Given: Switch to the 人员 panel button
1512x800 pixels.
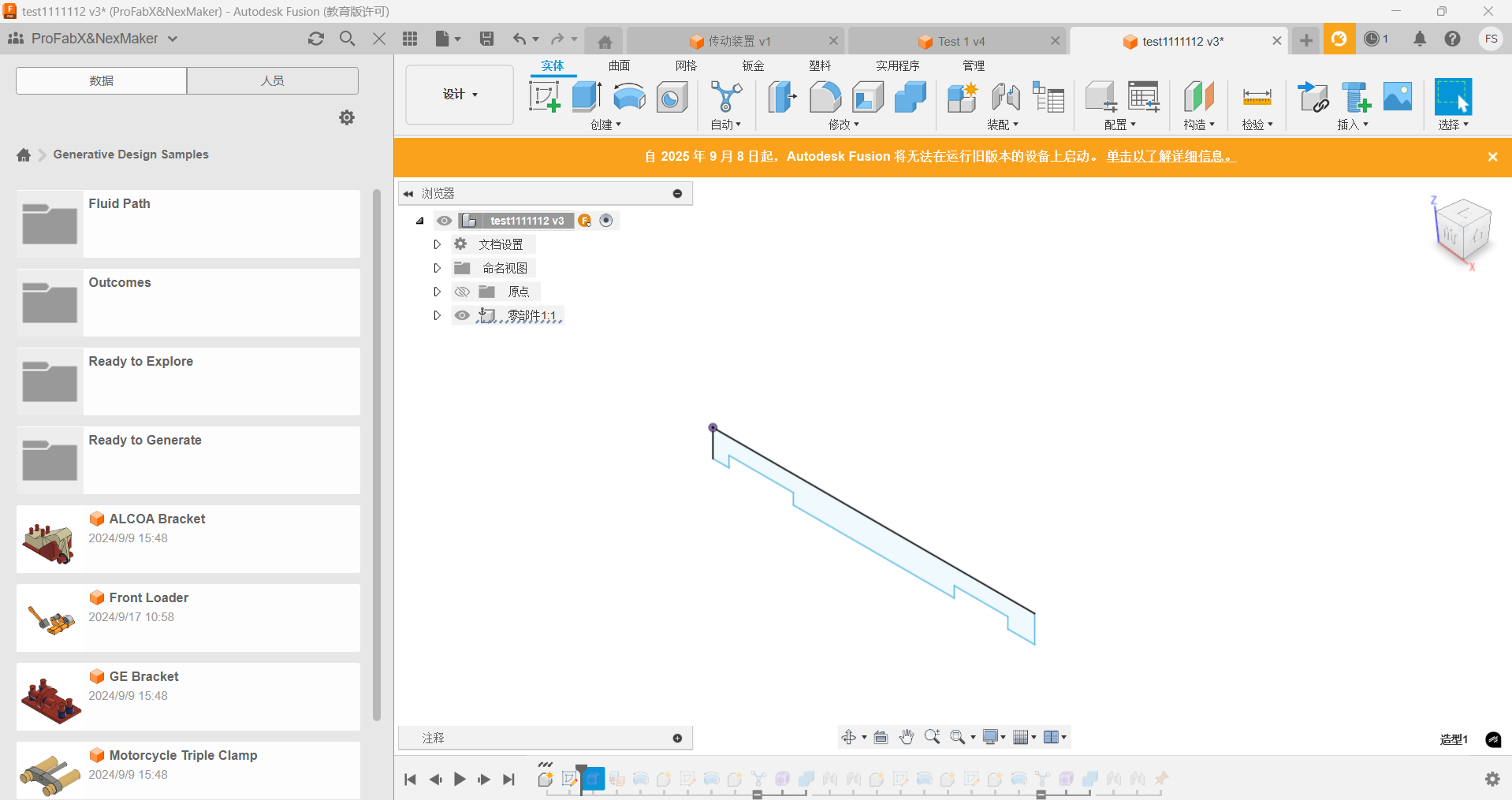Looking at the screenshot, I should (272, 80).
